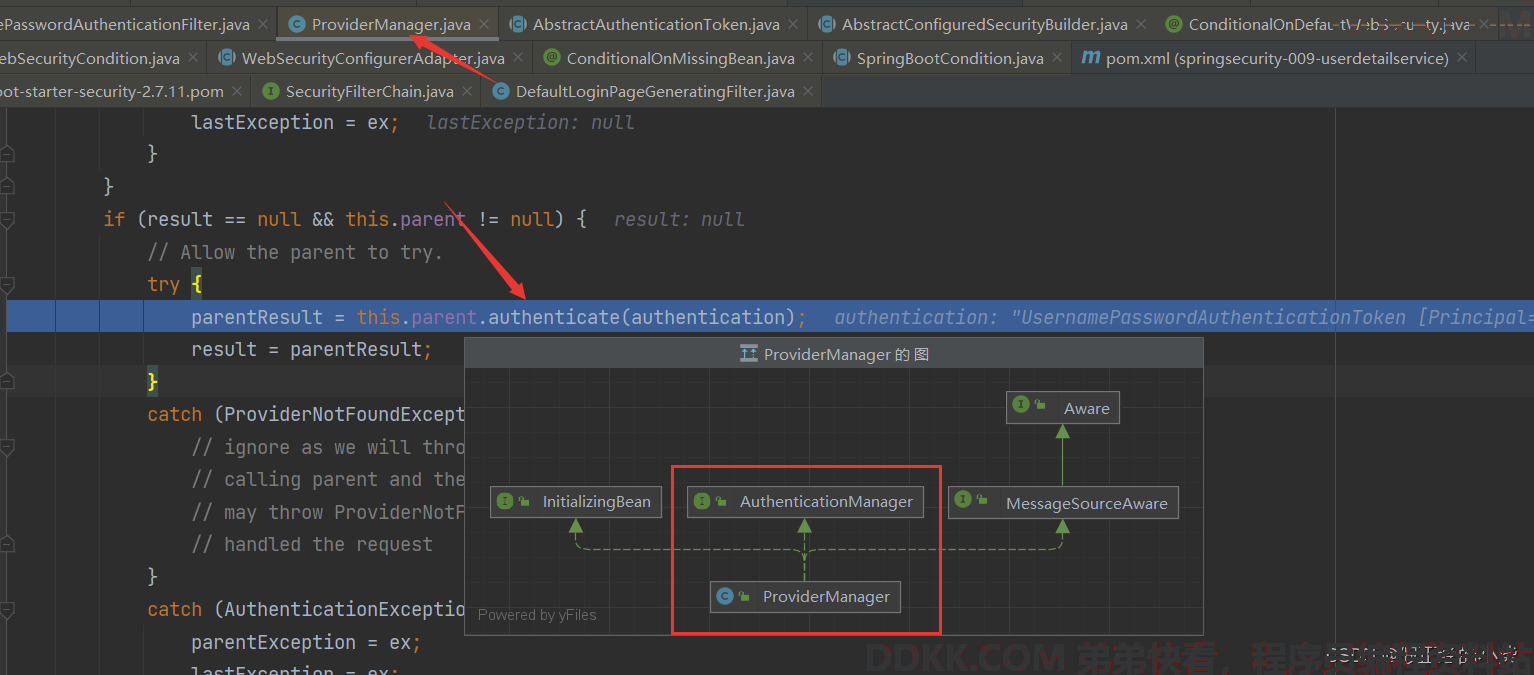
Task: Click the class icon on ProviderManager diagram node
Action: tap(725, 597)
